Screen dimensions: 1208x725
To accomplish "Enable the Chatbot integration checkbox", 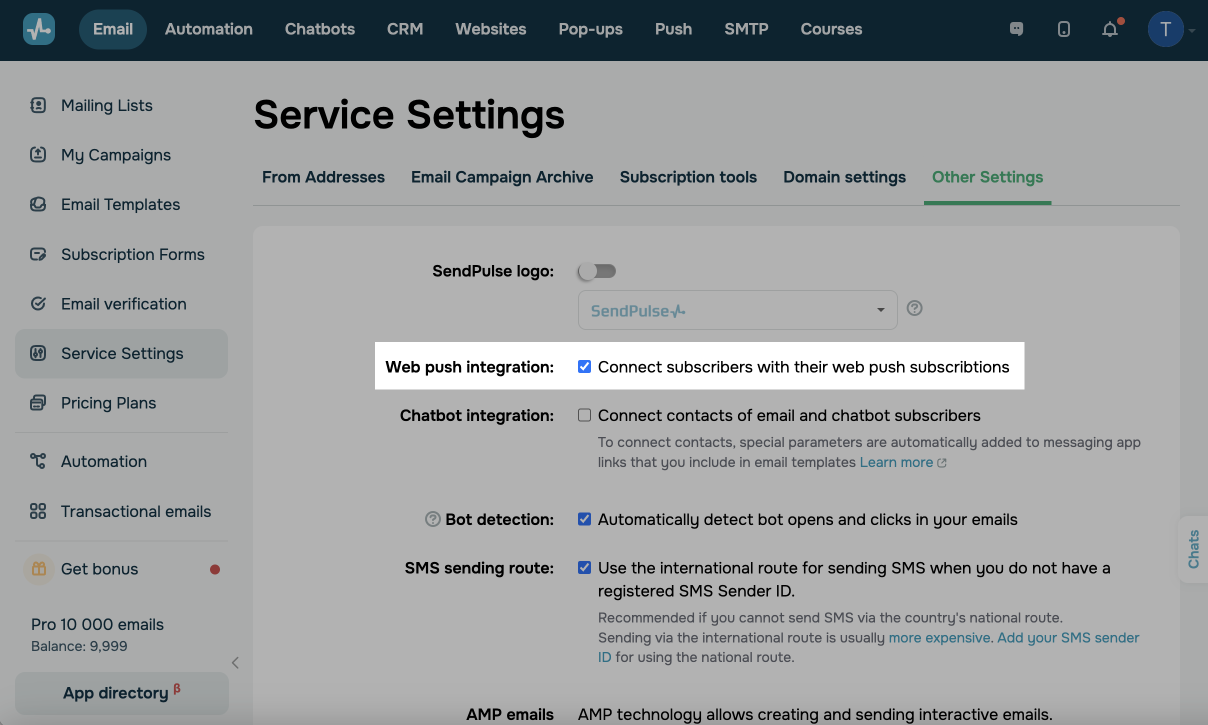I will pyautogui.click(x=585, y=415).
